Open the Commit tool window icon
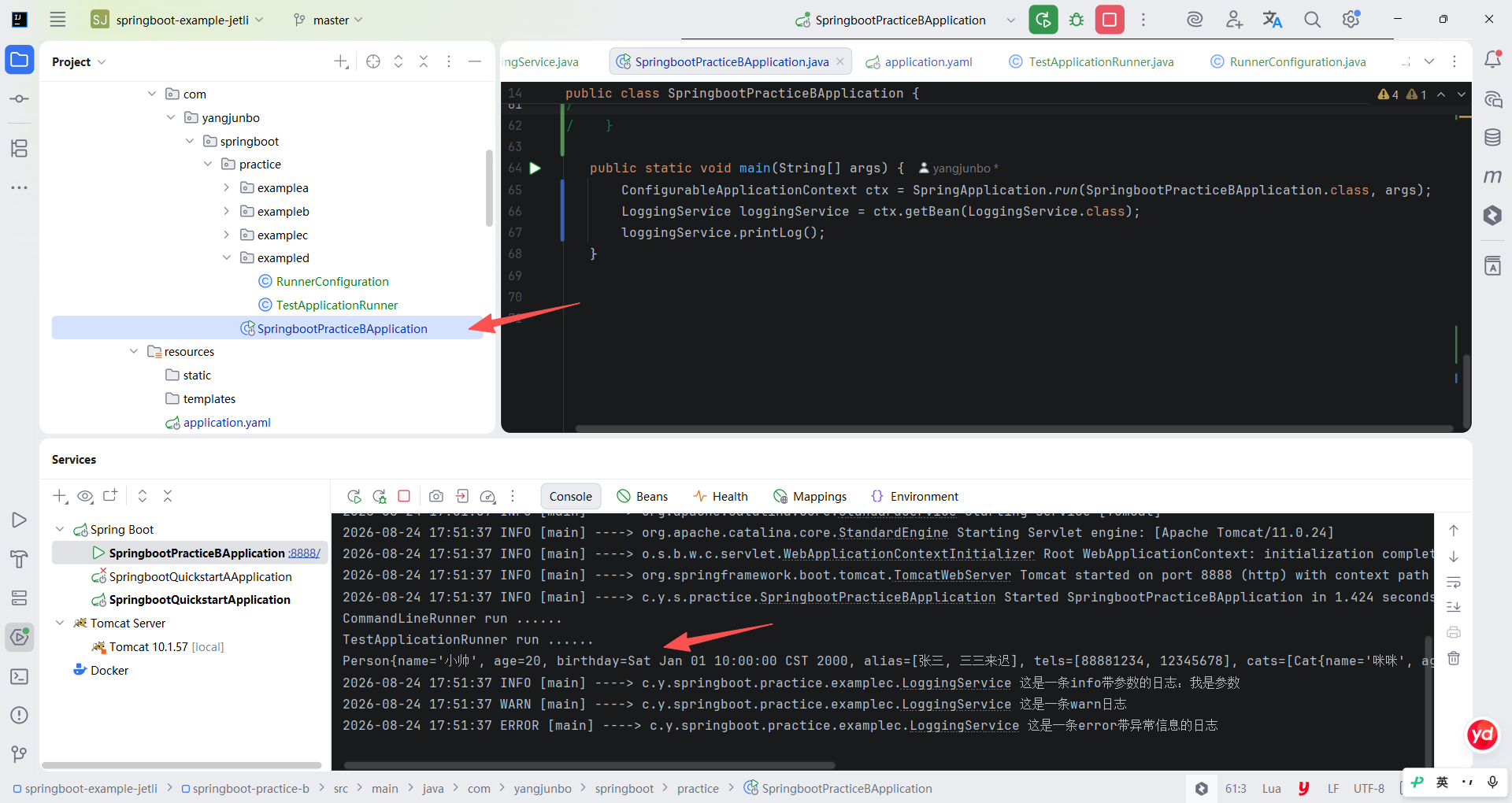Screen dimensions: 1512x803 pyautogui.click(x=20, y=99)
